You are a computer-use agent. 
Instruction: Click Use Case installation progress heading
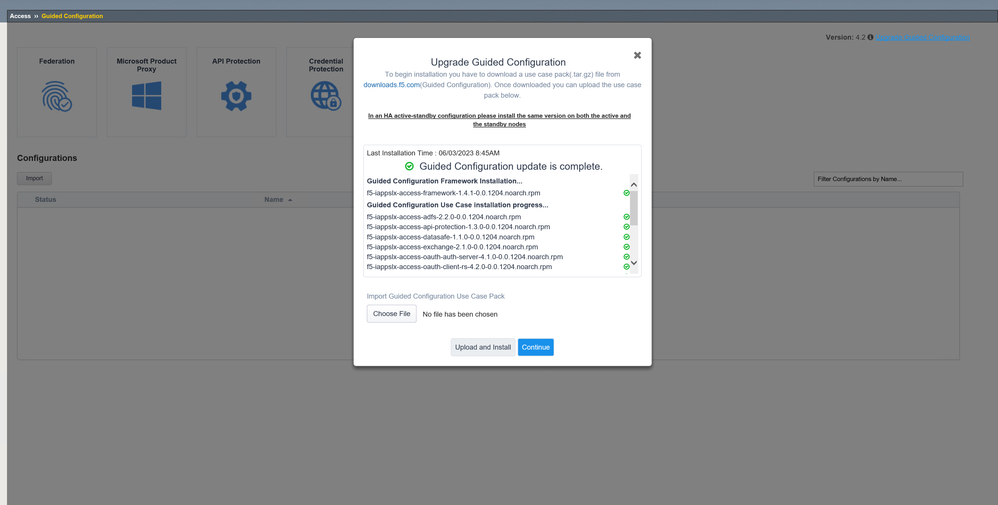pos(457,205)
